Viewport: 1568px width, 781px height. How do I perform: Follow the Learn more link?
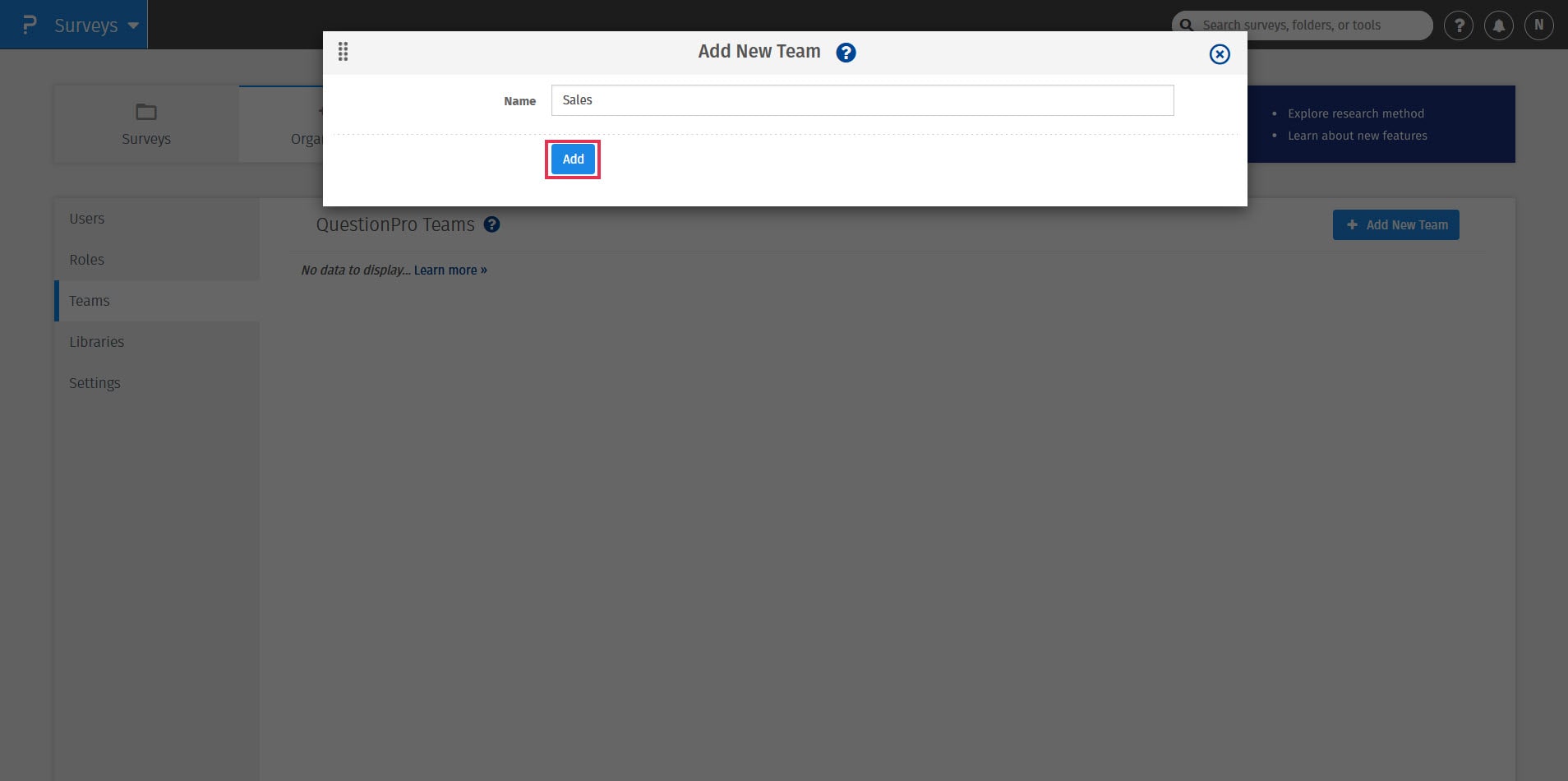pyautogui.click(x=450, y=270)
